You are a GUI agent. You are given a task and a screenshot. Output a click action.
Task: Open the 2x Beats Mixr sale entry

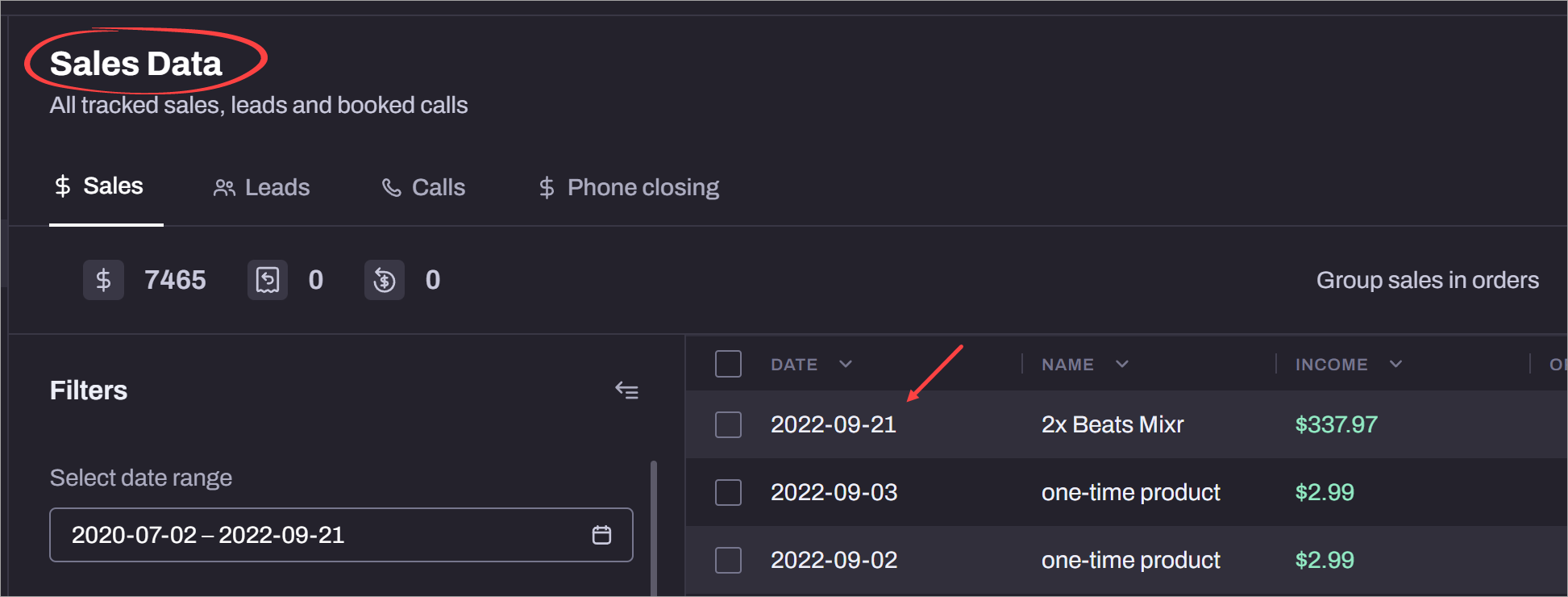[1112, 424]
